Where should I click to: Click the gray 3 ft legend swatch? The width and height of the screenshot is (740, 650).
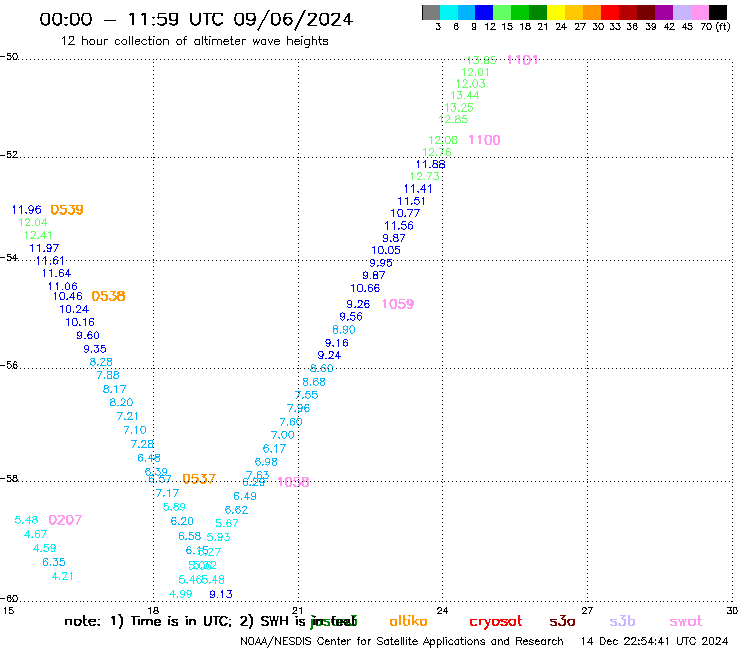tap(431, 12)
